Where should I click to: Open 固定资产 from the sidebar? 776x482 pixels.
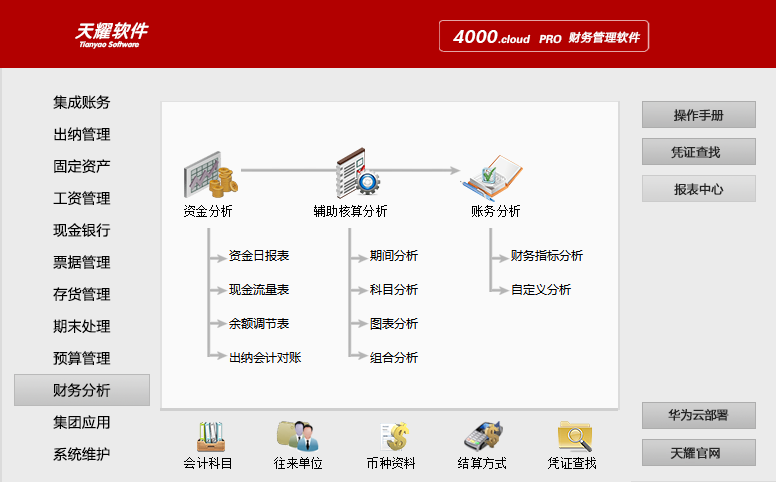82,166
